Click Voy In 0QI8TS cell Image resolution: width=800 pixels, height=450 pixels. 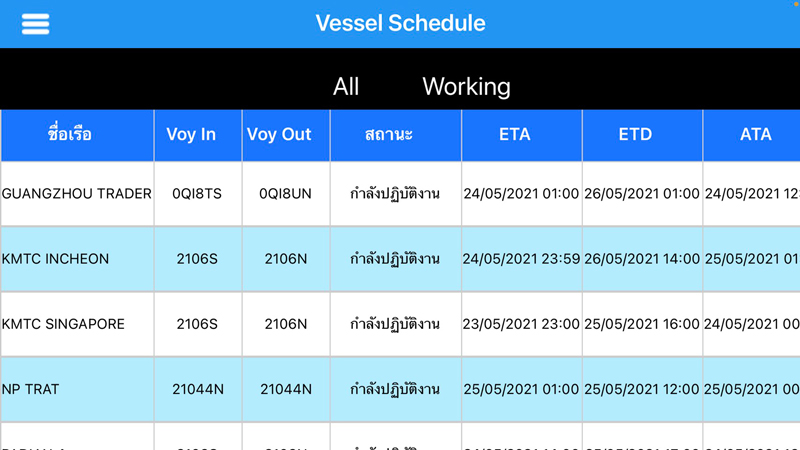197,194
